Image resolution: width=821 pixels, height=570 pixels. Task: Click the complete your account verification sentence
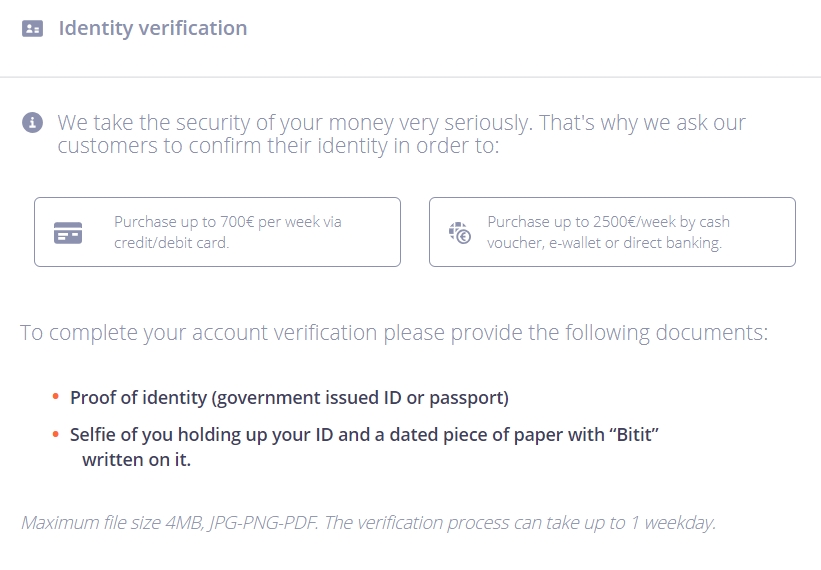point(394,333)
